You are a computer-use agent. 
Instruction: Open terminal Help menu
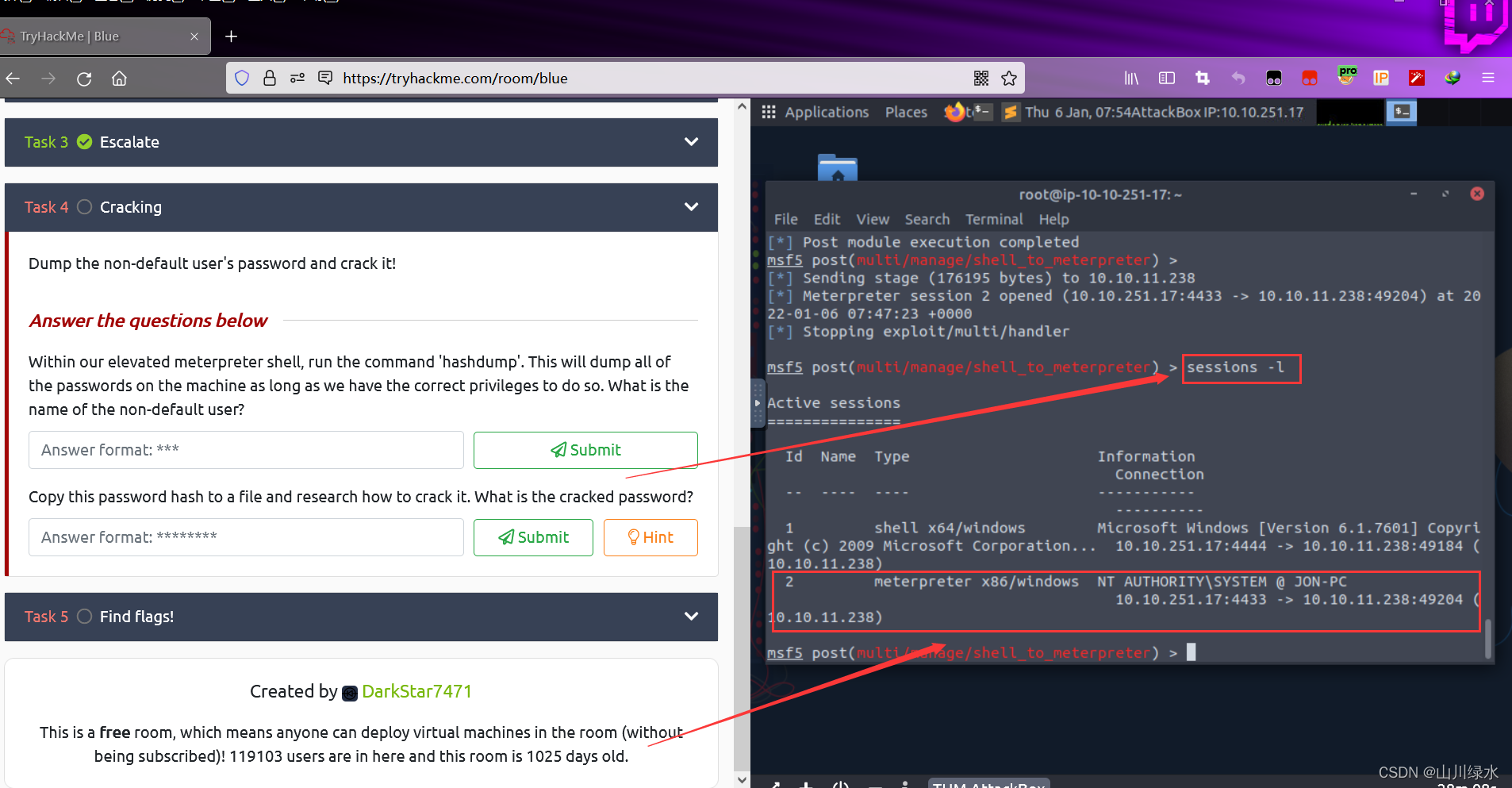point(1054,219)
